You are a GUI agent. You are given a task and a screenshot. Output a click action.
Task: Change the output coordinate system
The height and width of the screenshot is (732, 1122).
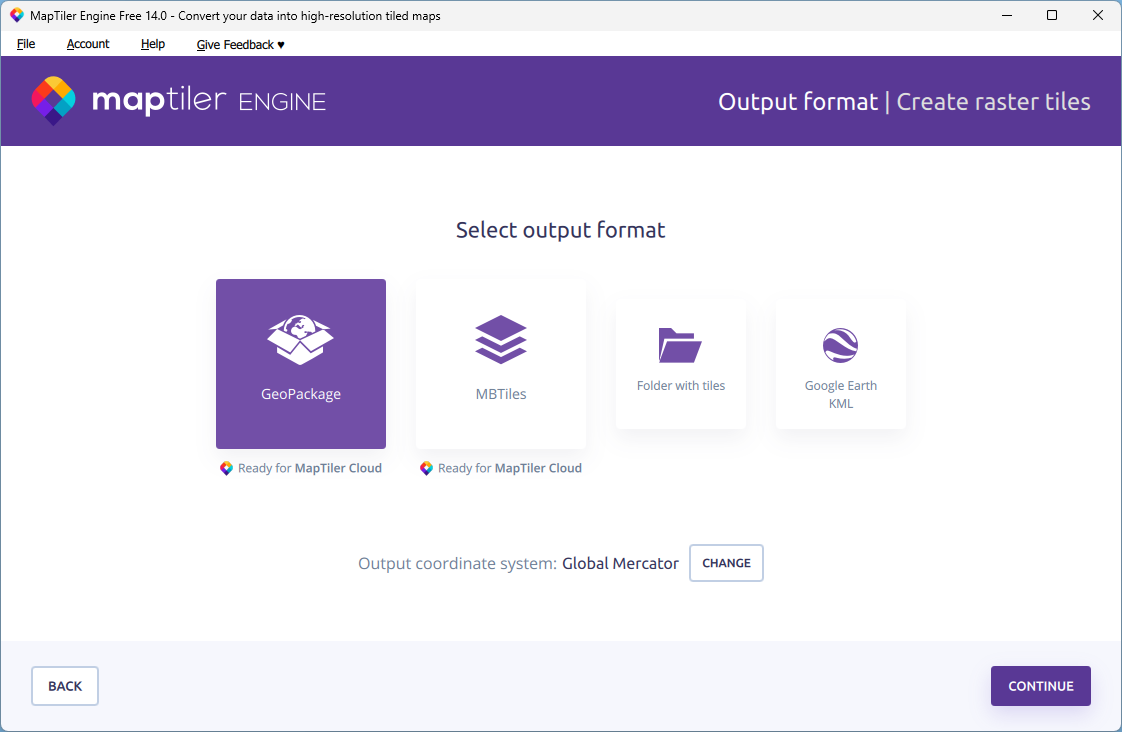click(726, 563)
